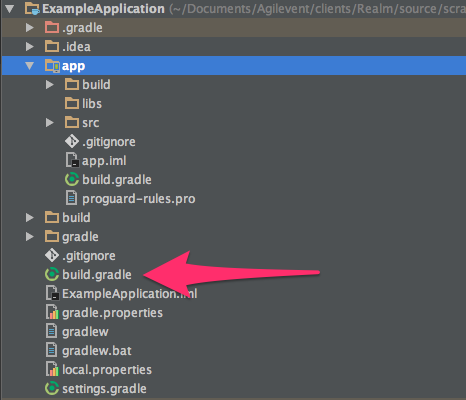Click the libs folder icon

coord(72,103)
